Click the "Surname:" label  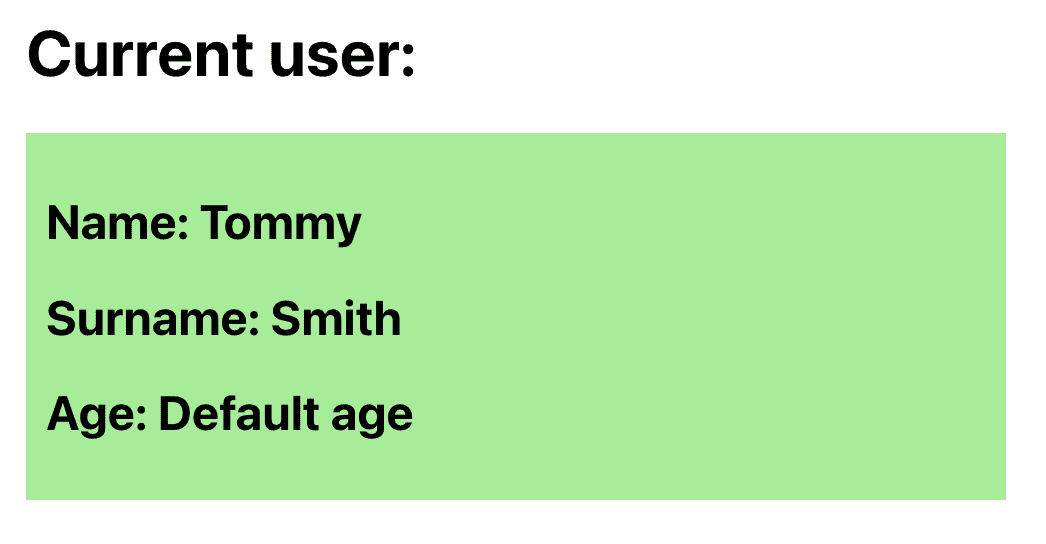click(153, 318)
